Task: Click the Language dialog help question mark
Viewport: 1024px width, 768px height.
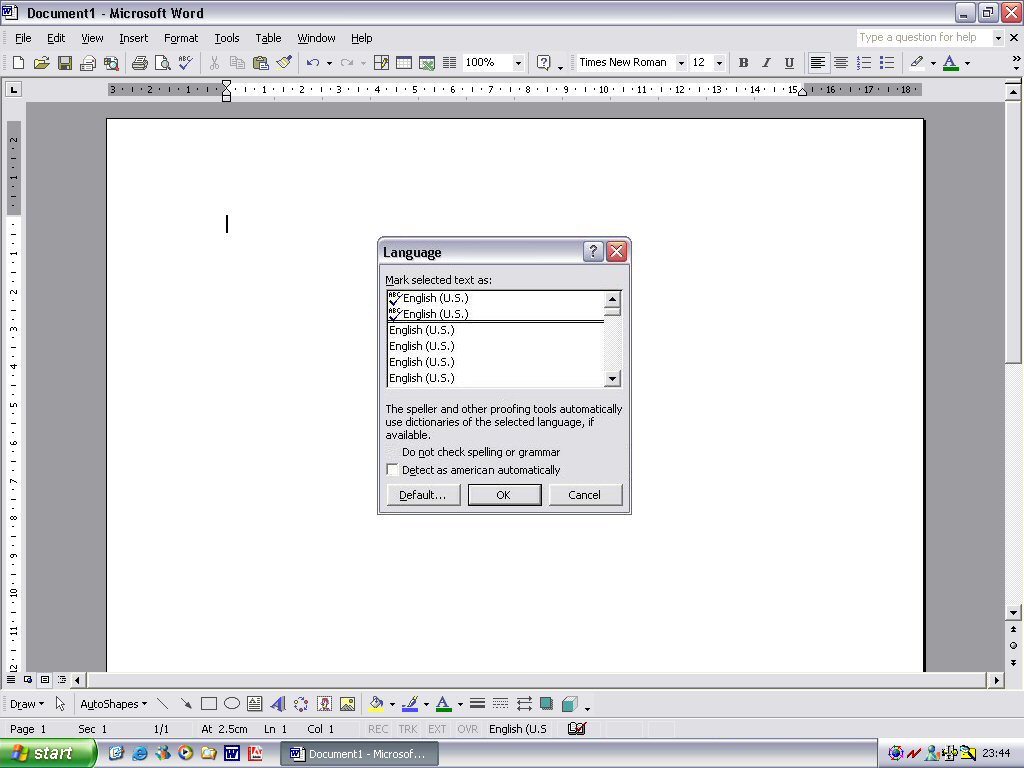Action: point(592,251)
